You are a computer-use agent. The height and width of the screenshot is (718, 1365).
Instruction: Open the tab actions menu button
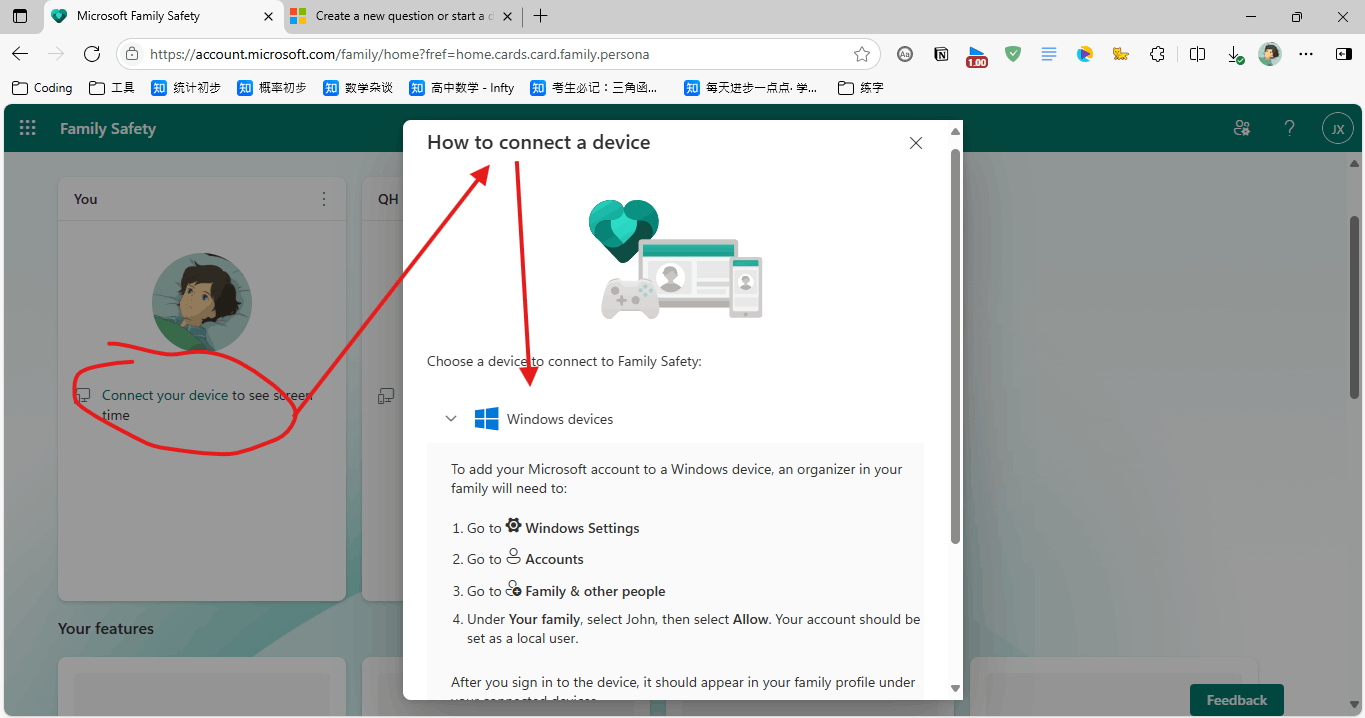pyautogui.click(x=20, y=16)
